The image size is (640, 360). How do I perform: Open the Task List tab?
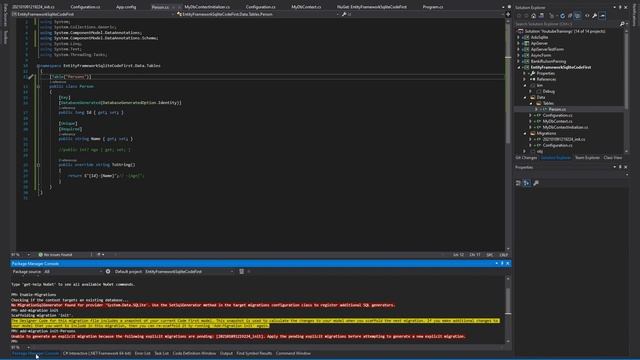click(x=162, y=353)
